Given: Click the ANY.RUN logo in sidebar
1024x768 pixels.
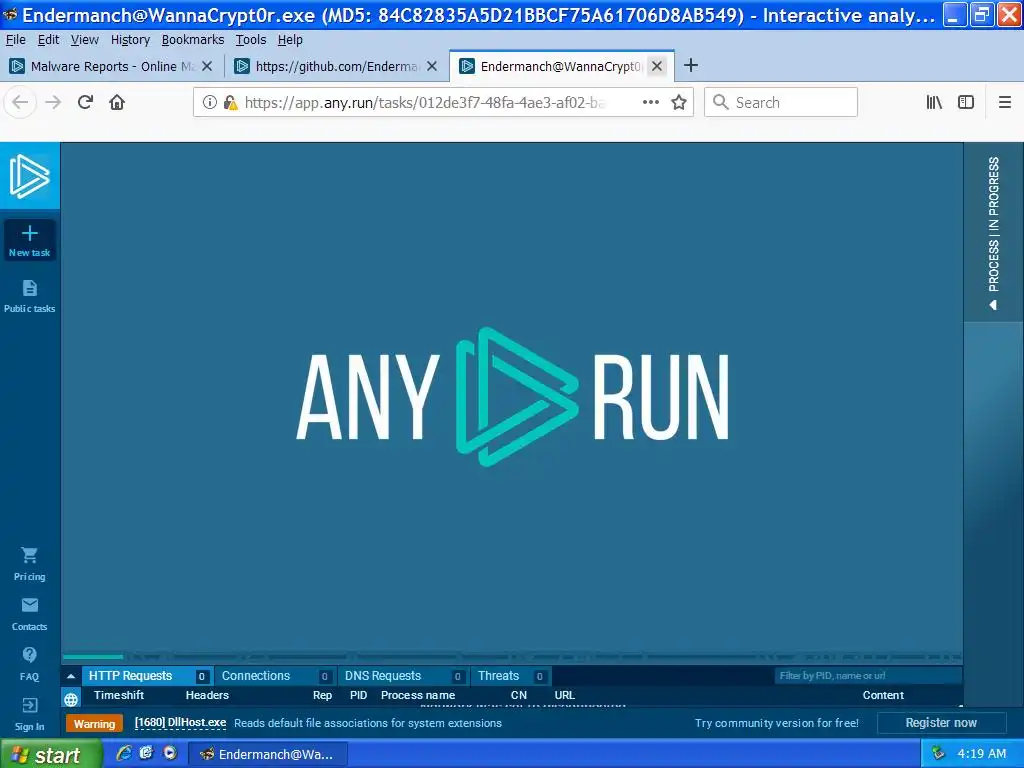Looking at the screenshot, I should [29, 176].
